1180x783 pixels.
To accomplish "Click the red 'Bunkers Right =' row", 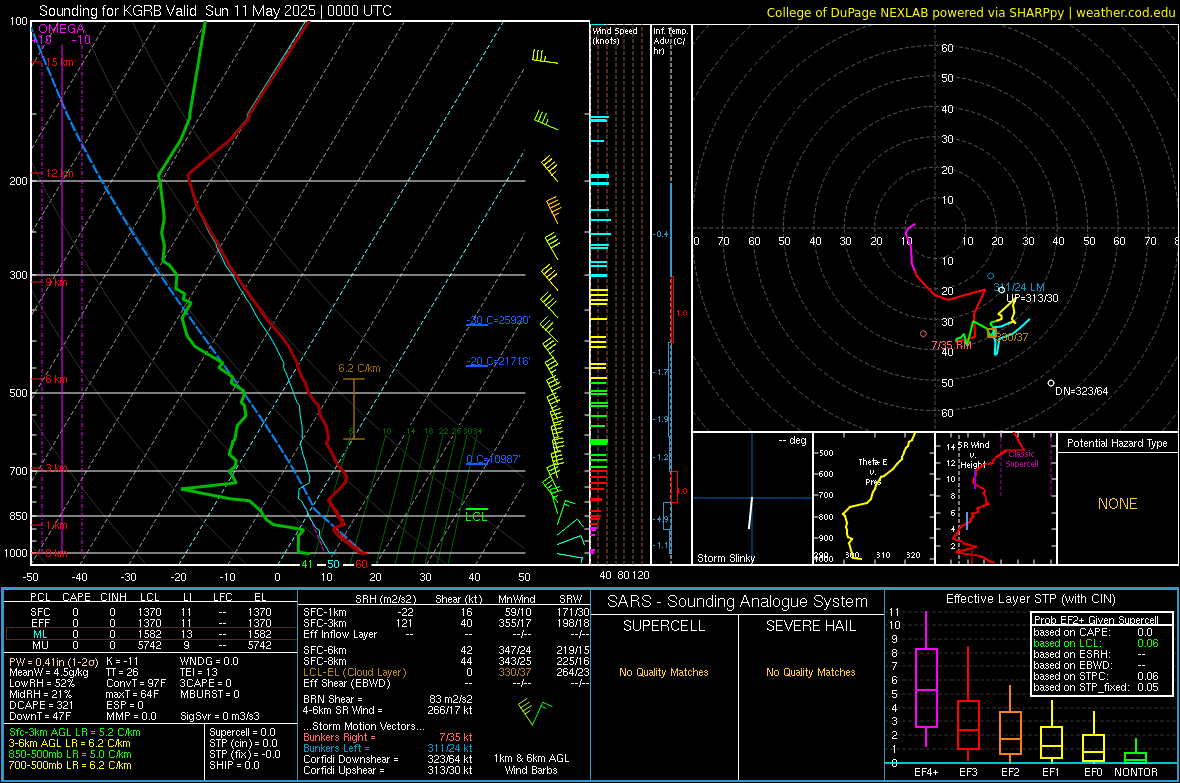I will click(388, 737).
